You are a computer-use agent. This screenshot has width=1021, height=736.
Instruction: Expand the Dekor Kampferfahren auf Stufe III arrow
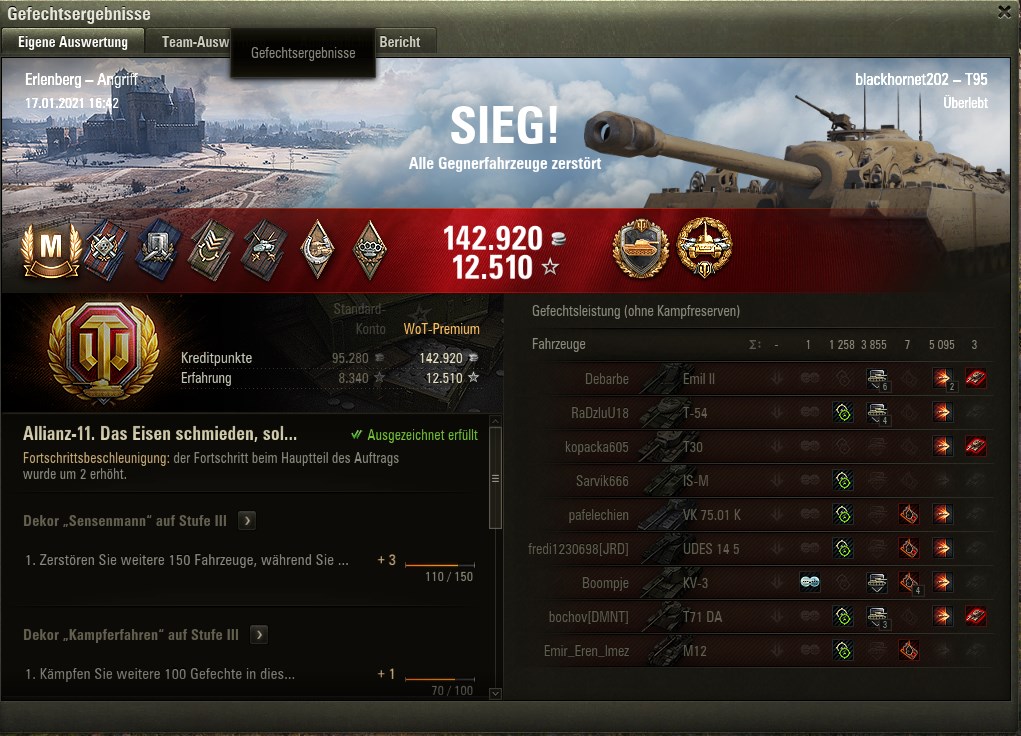(x=259, y=634)
